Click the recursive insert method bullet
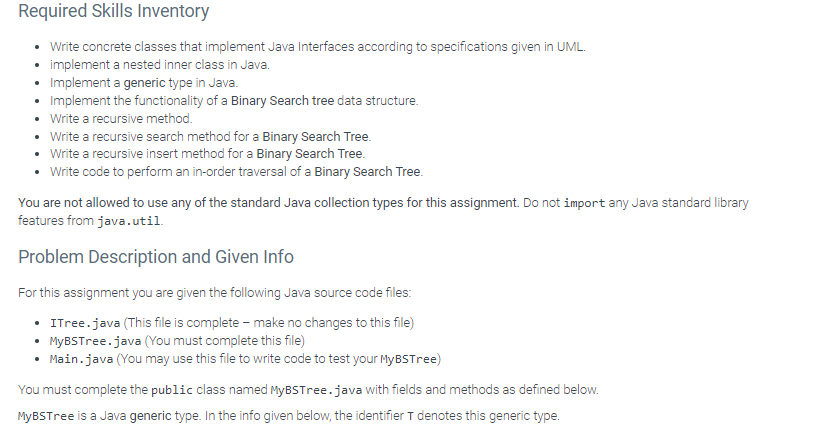This screenshot has width=823, height=435. click(x=207, y=154)
